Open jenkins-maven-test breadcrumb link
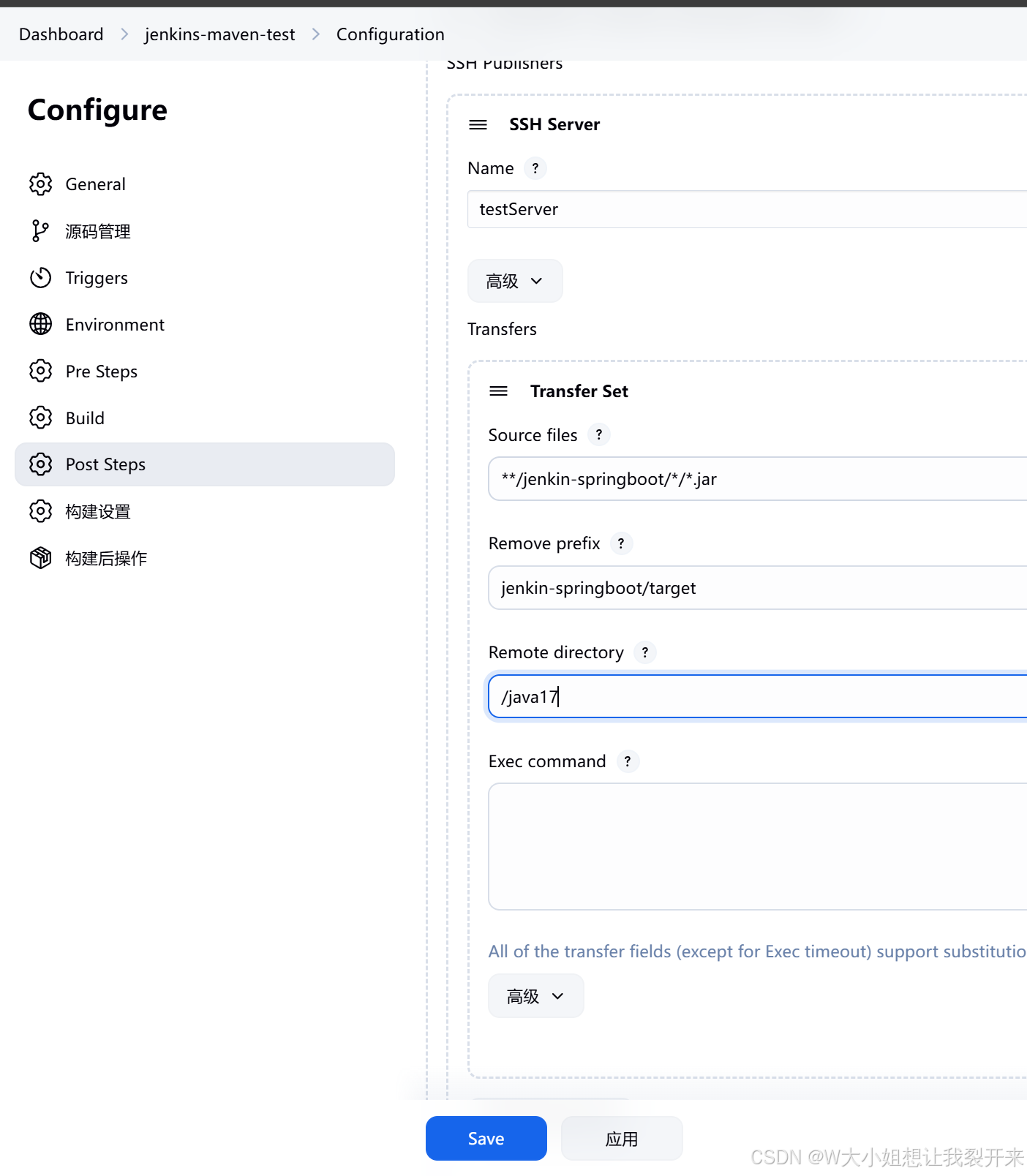 219,34
